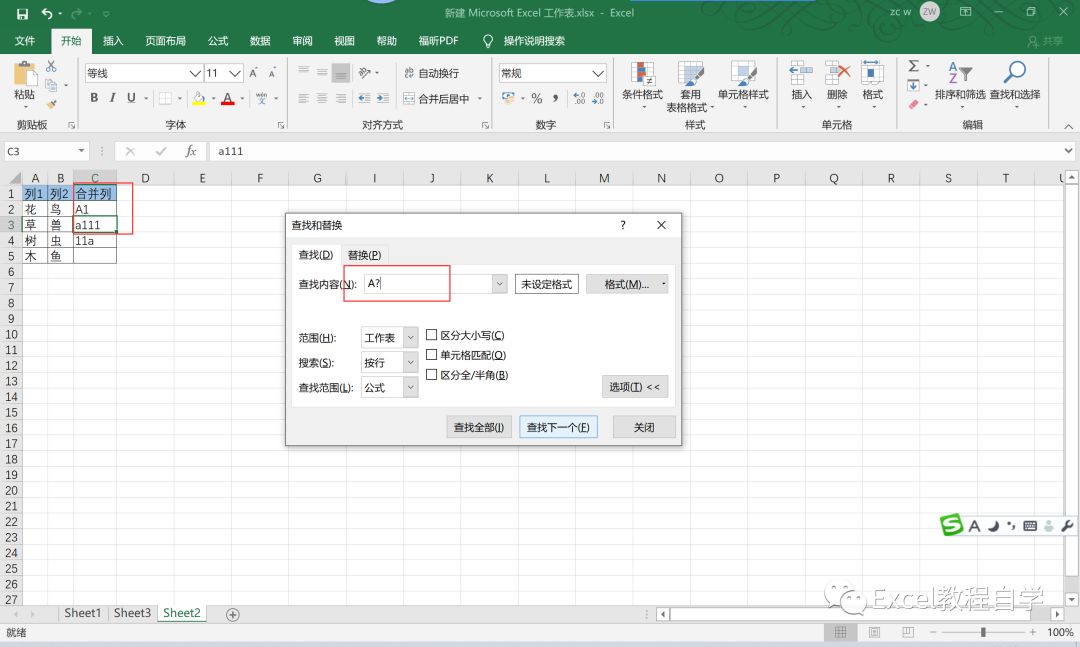Click 选项 << Options button
Image resolution: width=1080 pixels, height=647 pixels.
click(x=634, y=387)
